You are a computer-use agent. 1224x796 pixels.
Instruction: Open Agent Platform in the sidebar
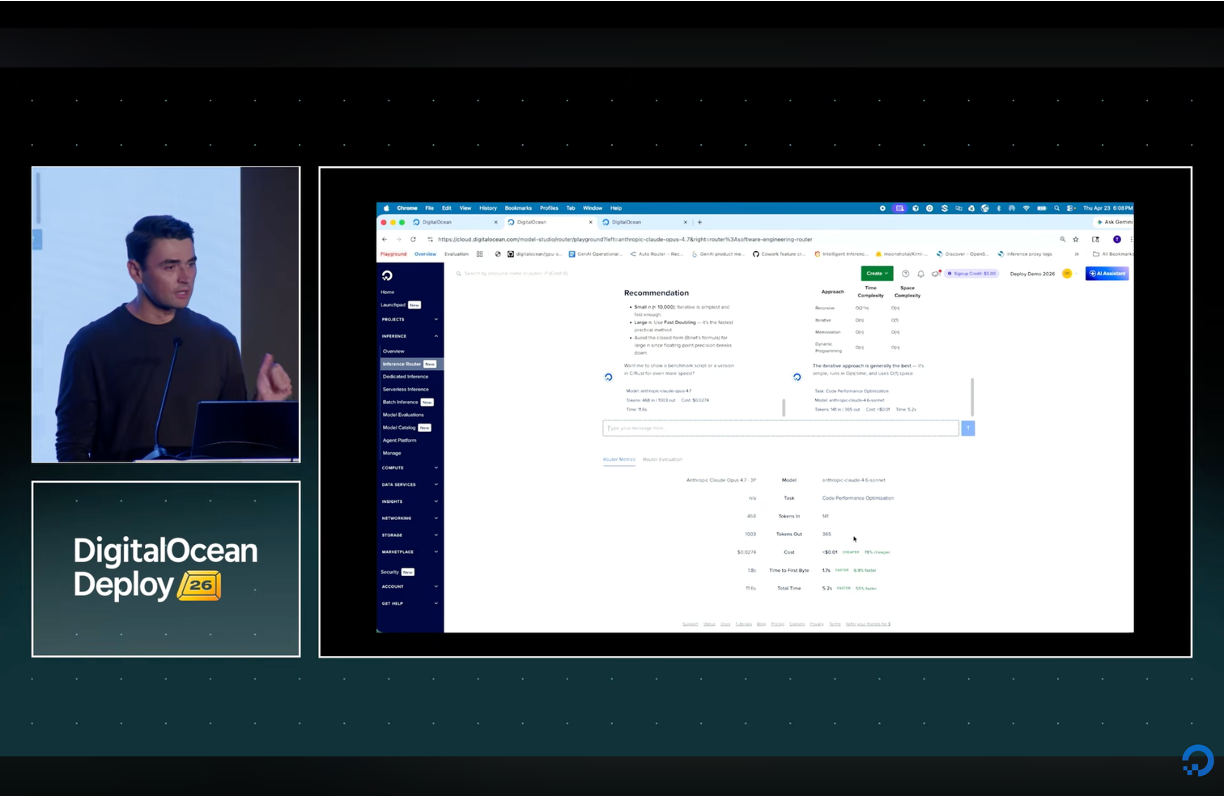pyautogui.click(x=399, y=440)
